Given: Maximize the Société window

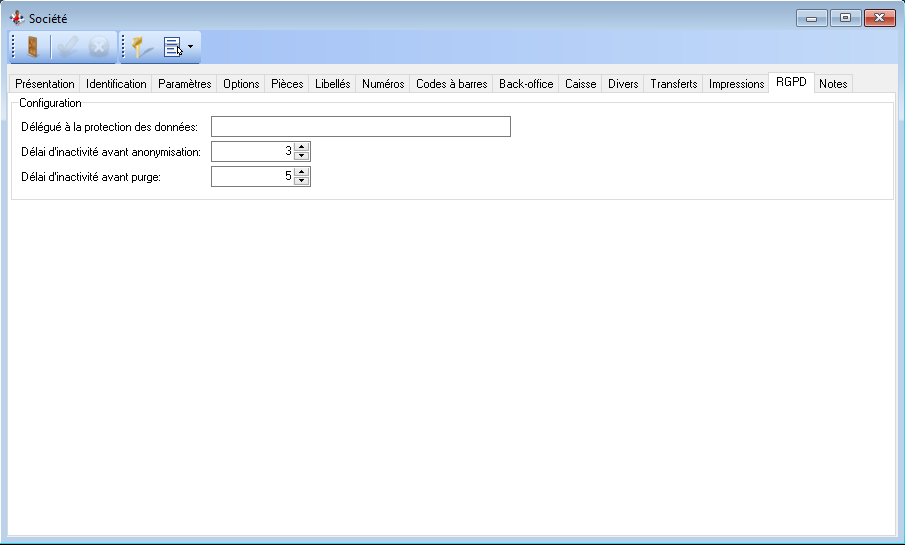Looking at the screenshot, I should (x=846, y=18).
